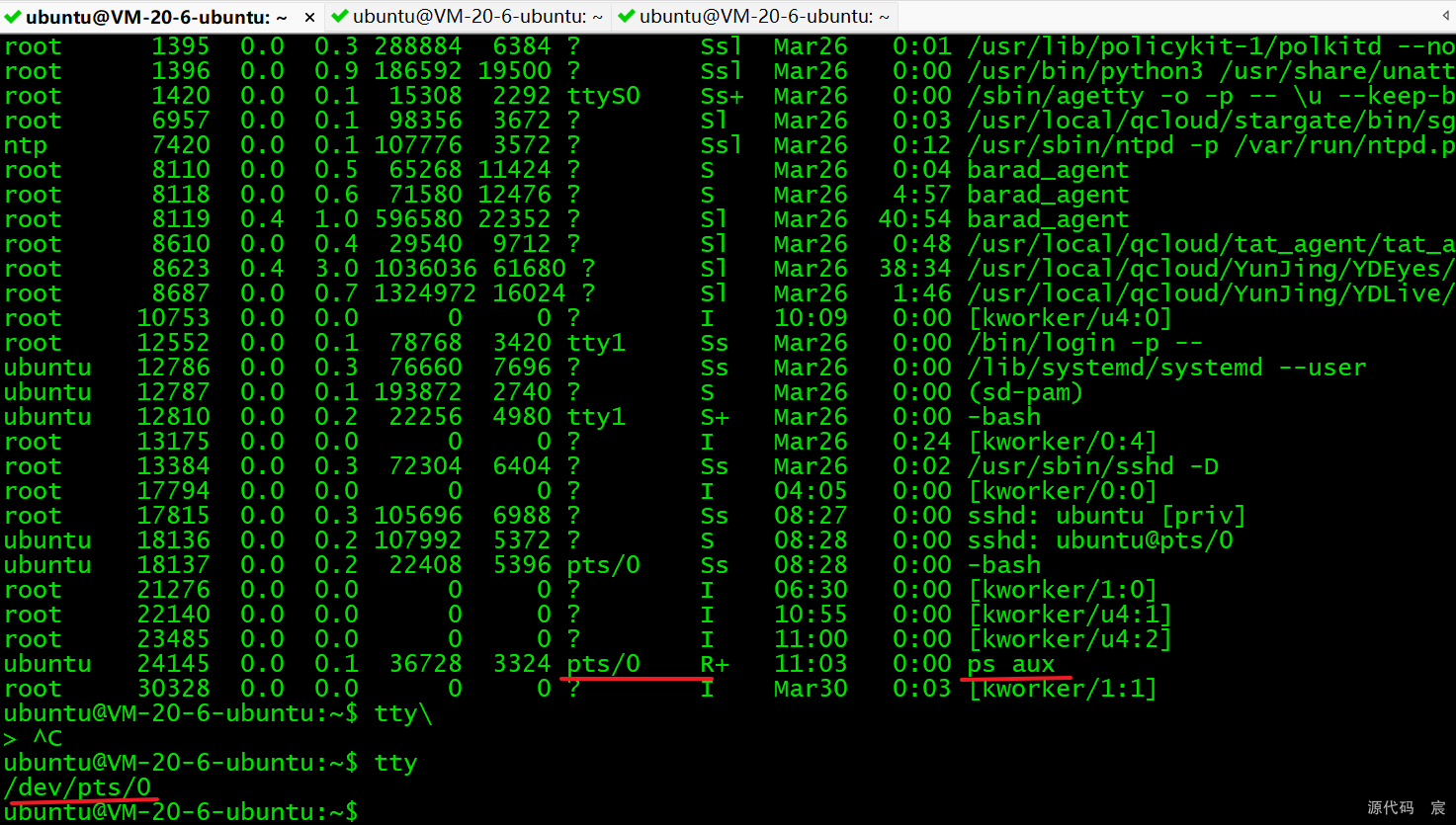Click the [kworker/u4:2] process name
1456x825 pixels.
point(1071,639)
